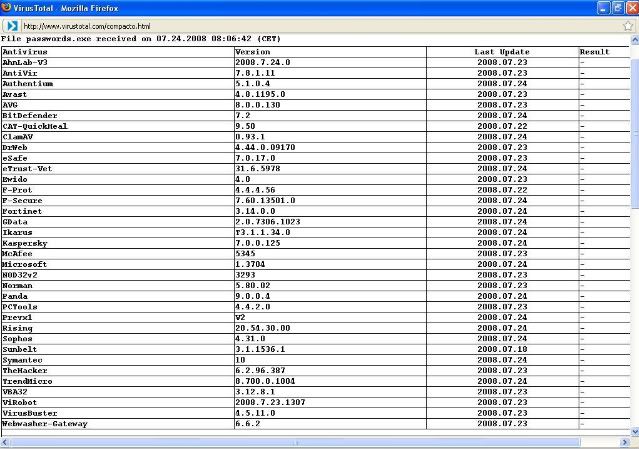Click the horizontal scrollbar thumb
This screenshot has width=639, height=449.
coord(296,442)
